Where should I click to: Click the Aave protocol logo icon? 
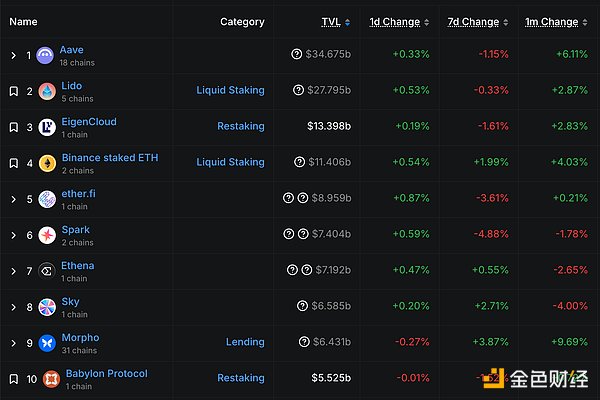pos(46,55)
